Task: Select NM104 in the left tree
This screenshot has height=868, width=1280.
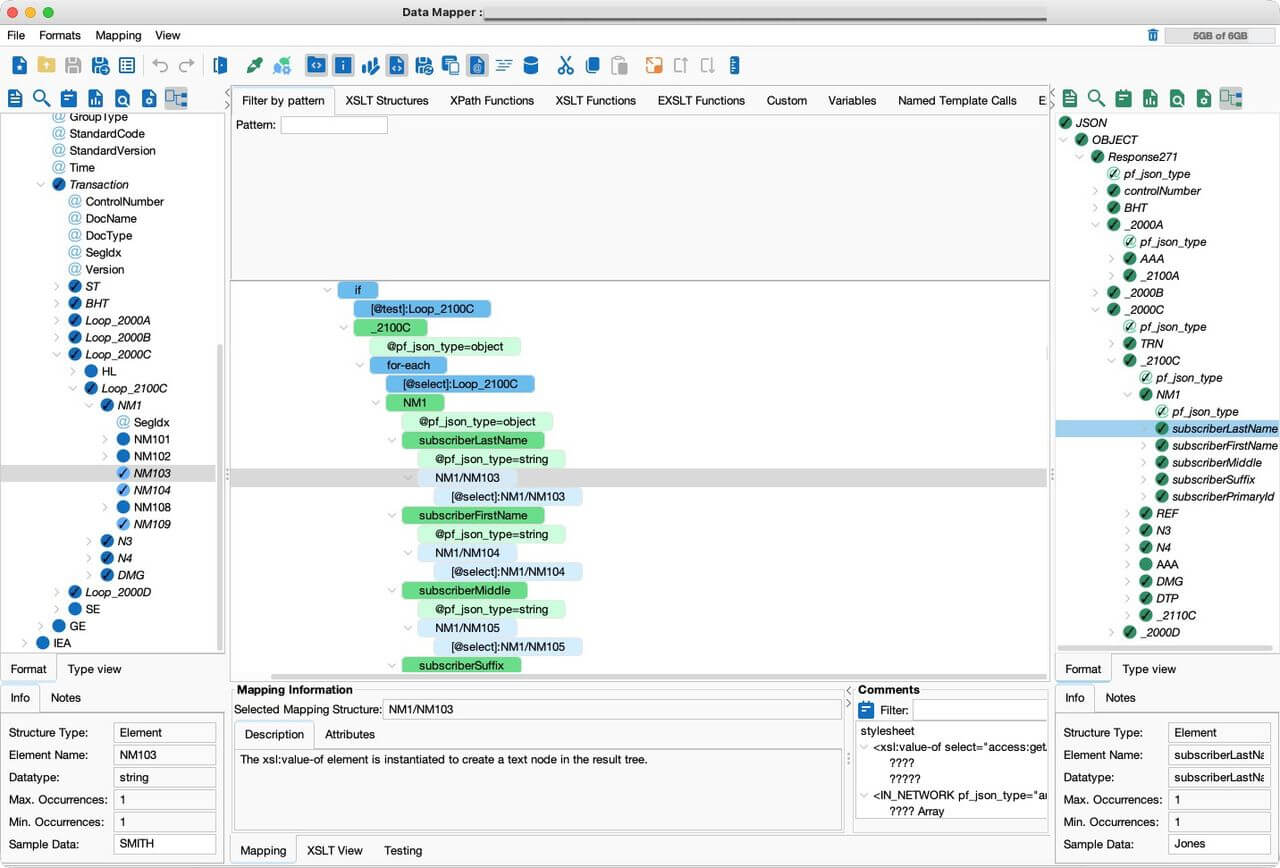Action: point(152,490)
